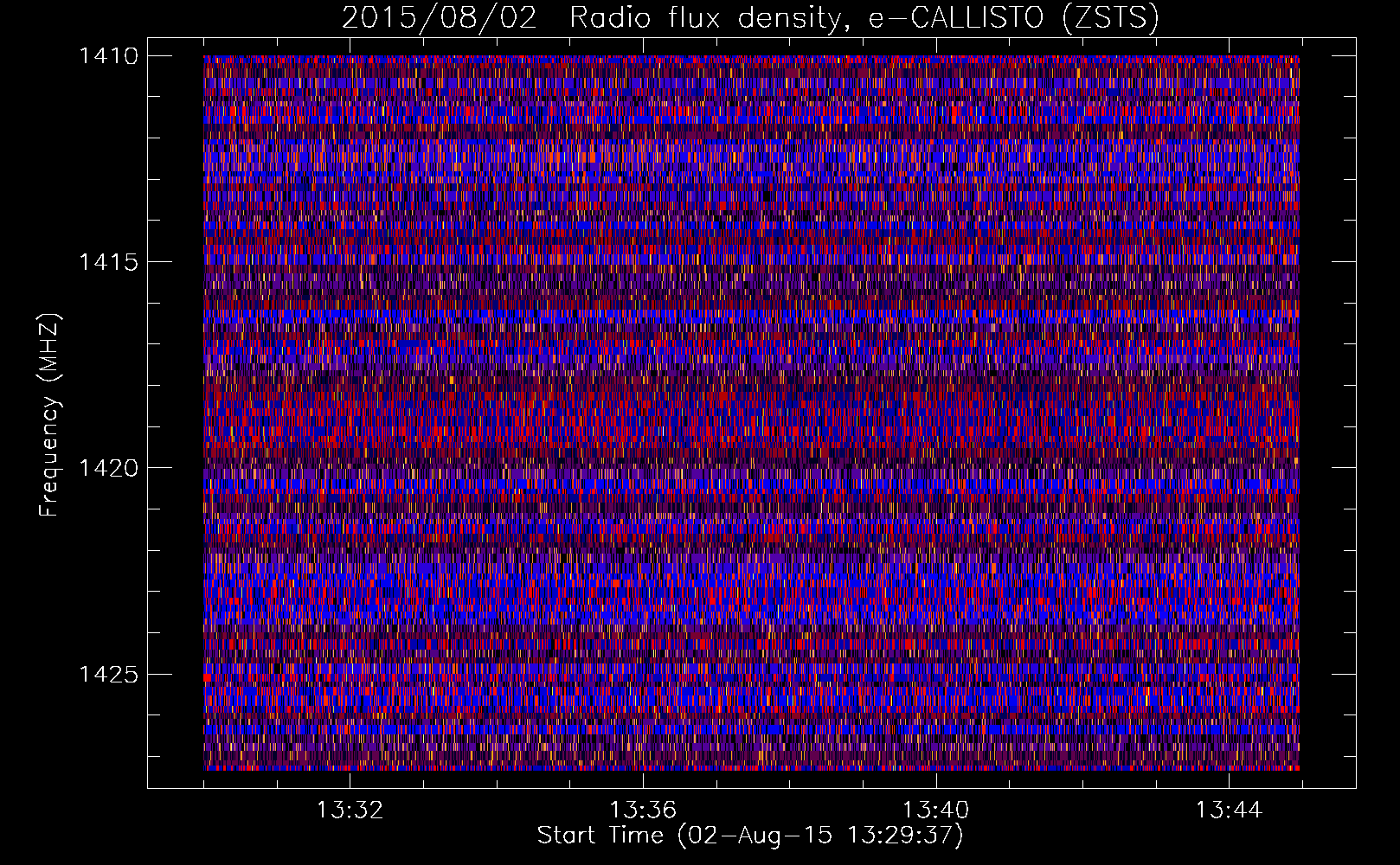This screenshot has height=865, width=1400.
Task: Click the time tick label 13:32
Action: (350, 811)
